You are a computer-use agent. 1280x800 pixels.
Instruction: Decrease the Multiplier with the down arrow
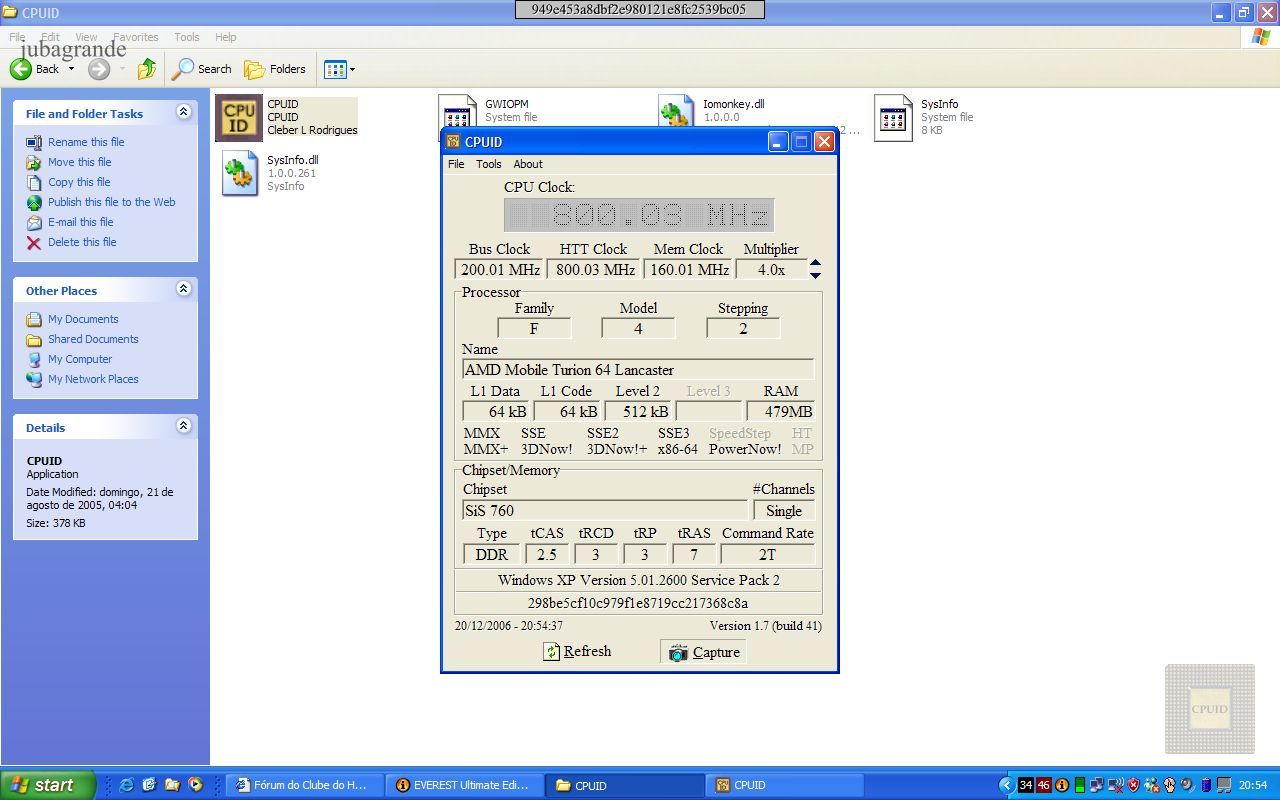tap(815, 275)
